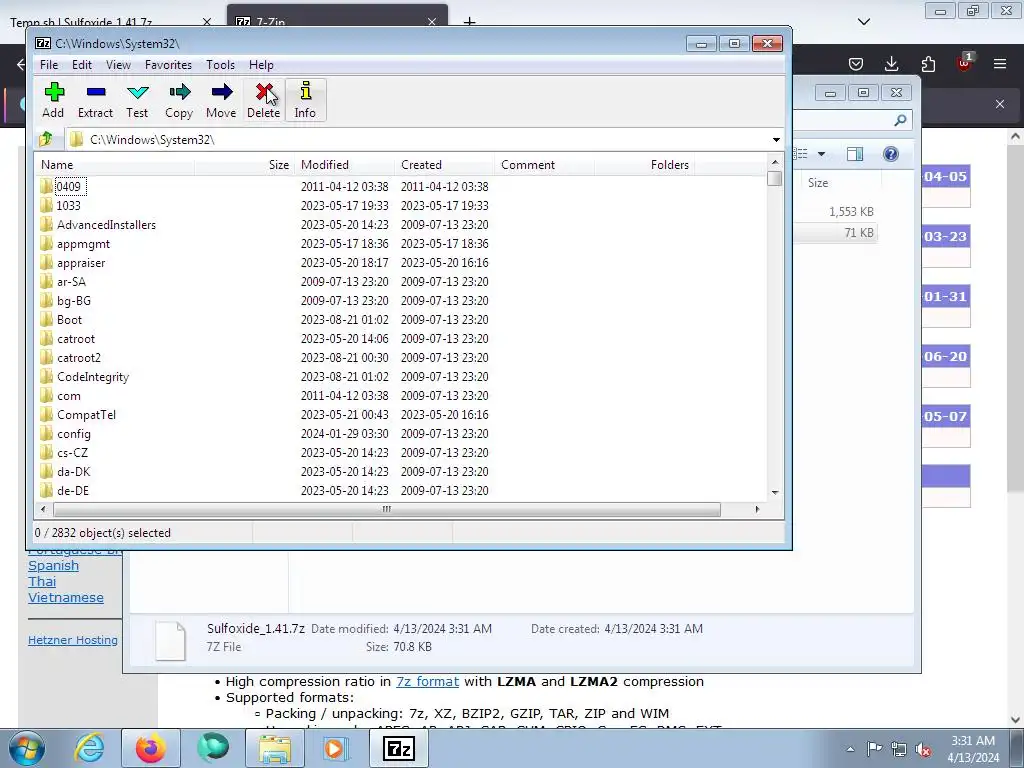The image size is (1024, 768).
Task: Close the 7-Zip browser tab
Action: pos(432,22)
